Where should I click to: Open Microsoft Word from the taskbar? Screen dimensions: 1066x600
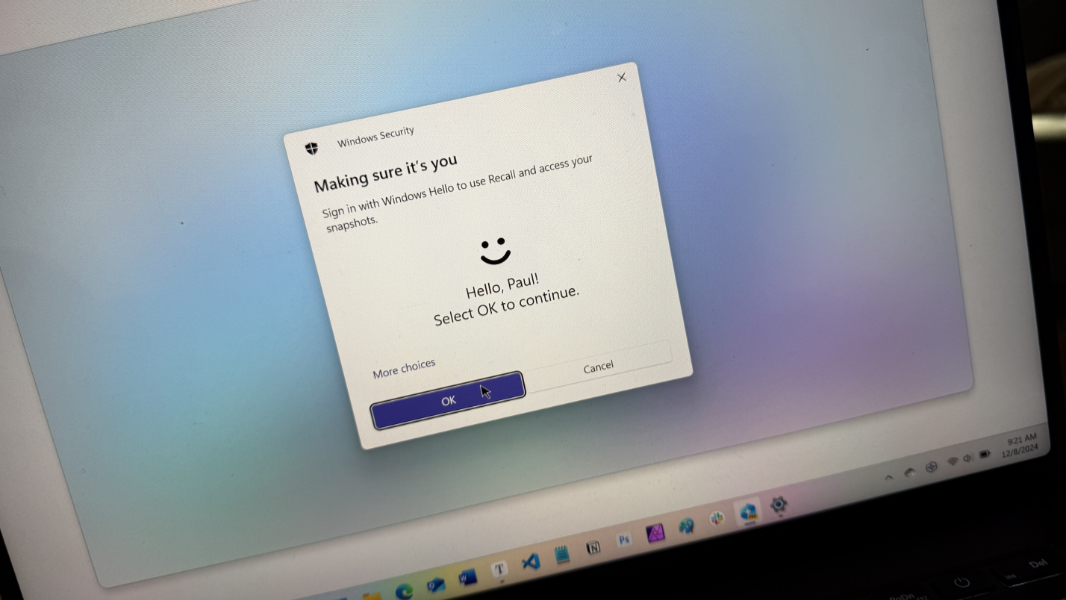(467, 578)
